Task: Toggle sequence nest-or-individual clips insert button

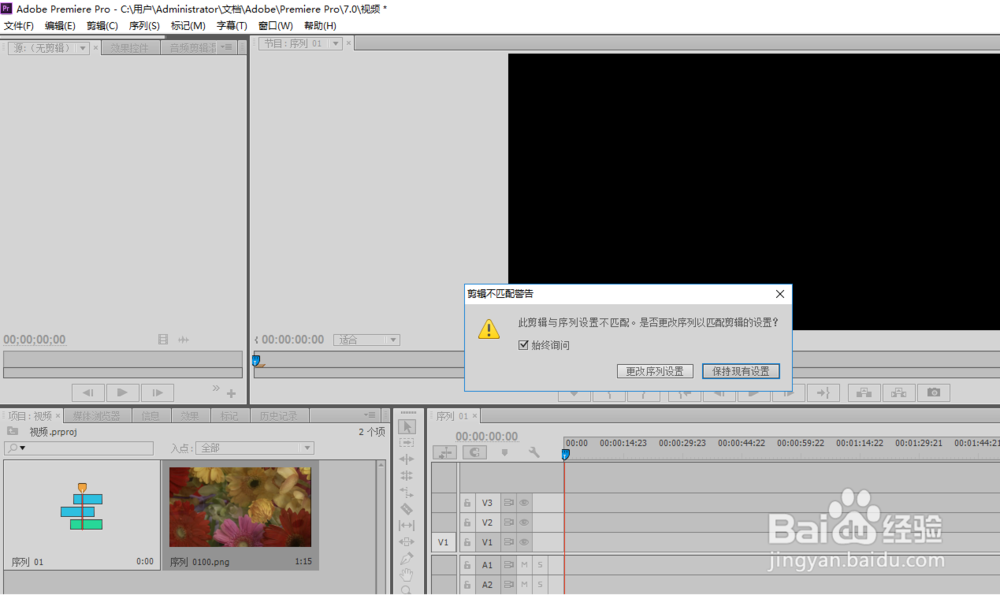Action: tap(445, 452)
